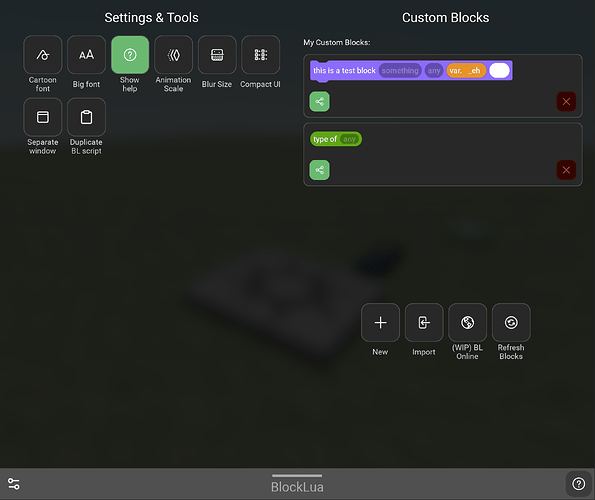This screenshot has height=500, width=595.
Task: Delete the 'this is a test block' block
Action: tap(566, 101)
